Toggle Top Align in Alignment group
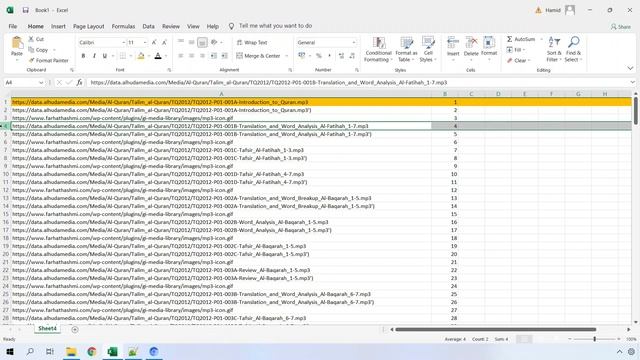640x360 pixels. pyautogui.click(x=181, y=42)
